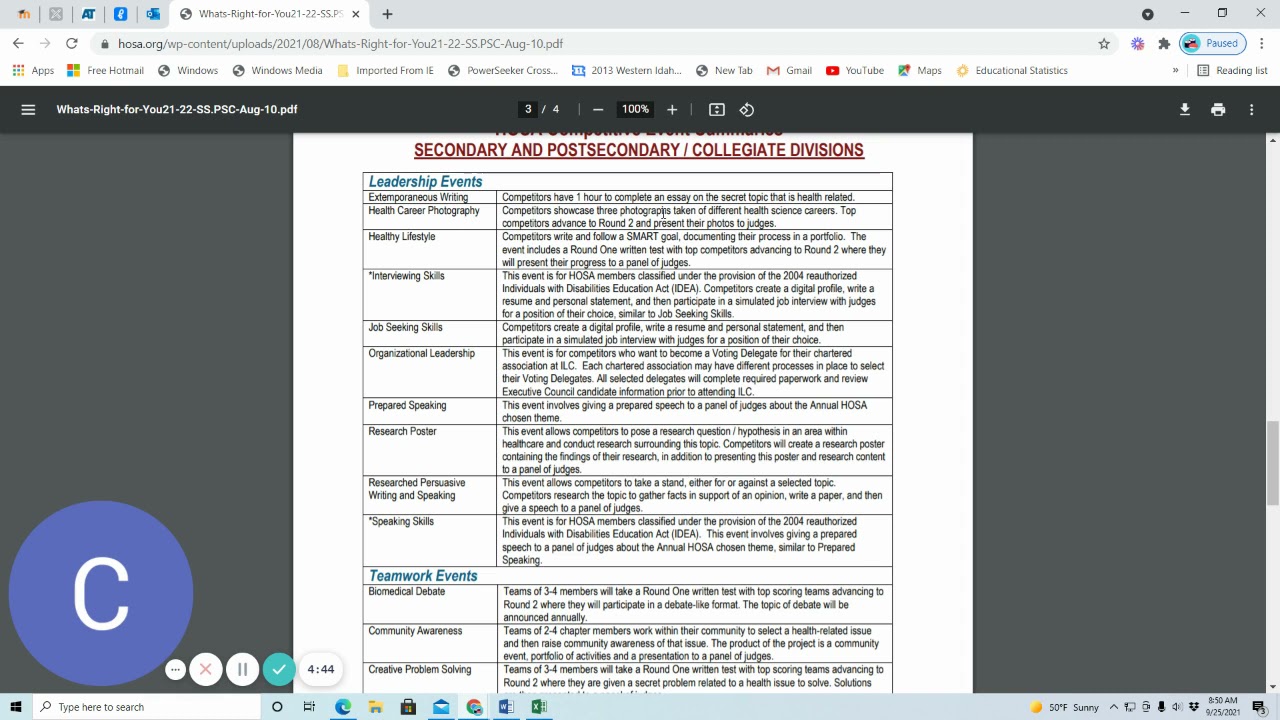Click the 100% zoom level field
1280x720 pixels.
pyautogui.click(x=635, y=110)
